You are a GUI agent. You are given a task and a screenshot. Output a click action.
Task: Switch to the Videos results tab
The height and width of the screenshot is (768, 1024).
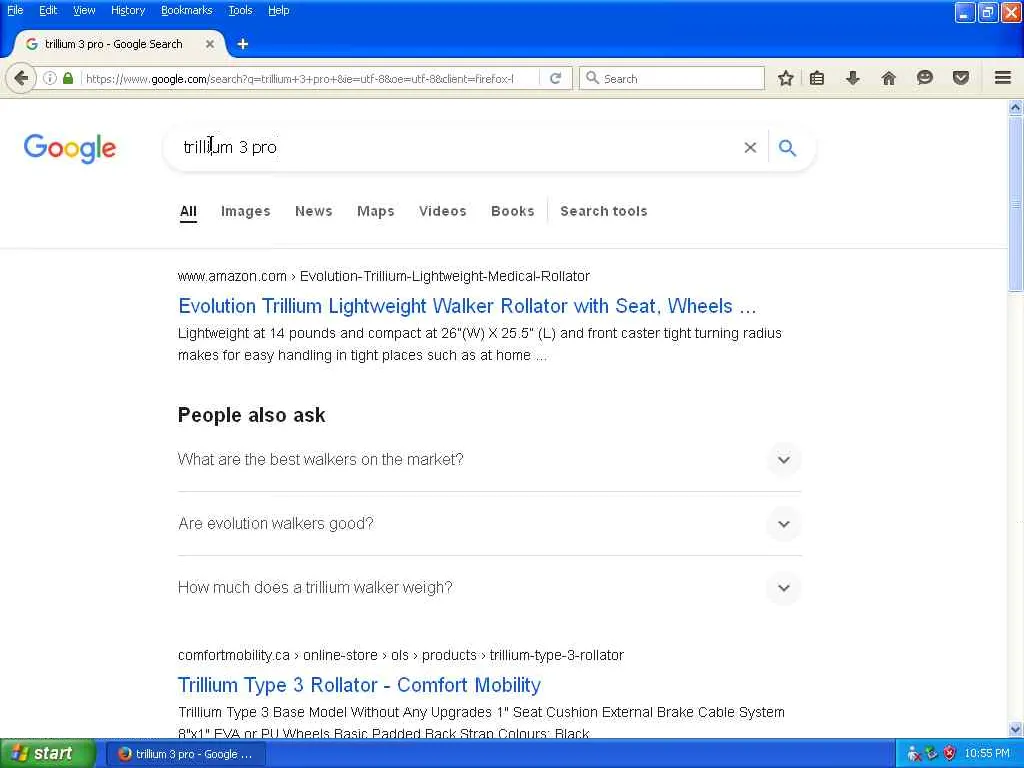click(443, 211)
